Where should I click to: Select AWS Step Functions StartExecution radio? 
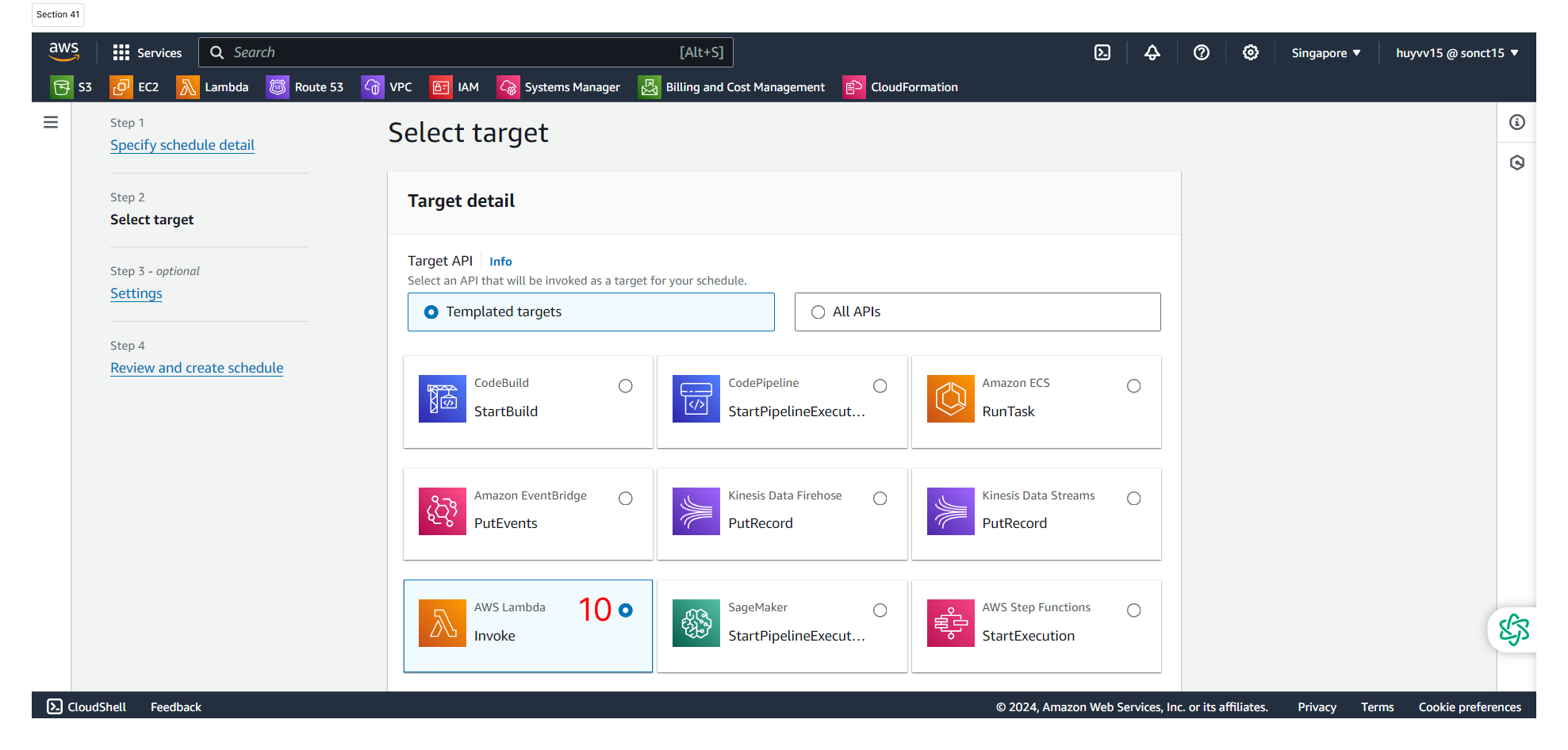(1134, 610)
